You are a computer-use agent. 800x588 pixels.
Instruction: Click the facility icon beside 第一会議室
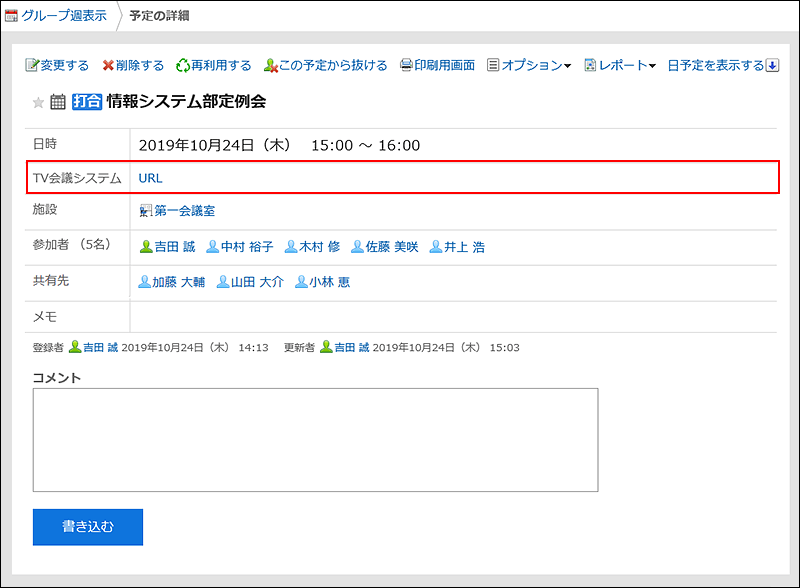click(x=146, y=211)
